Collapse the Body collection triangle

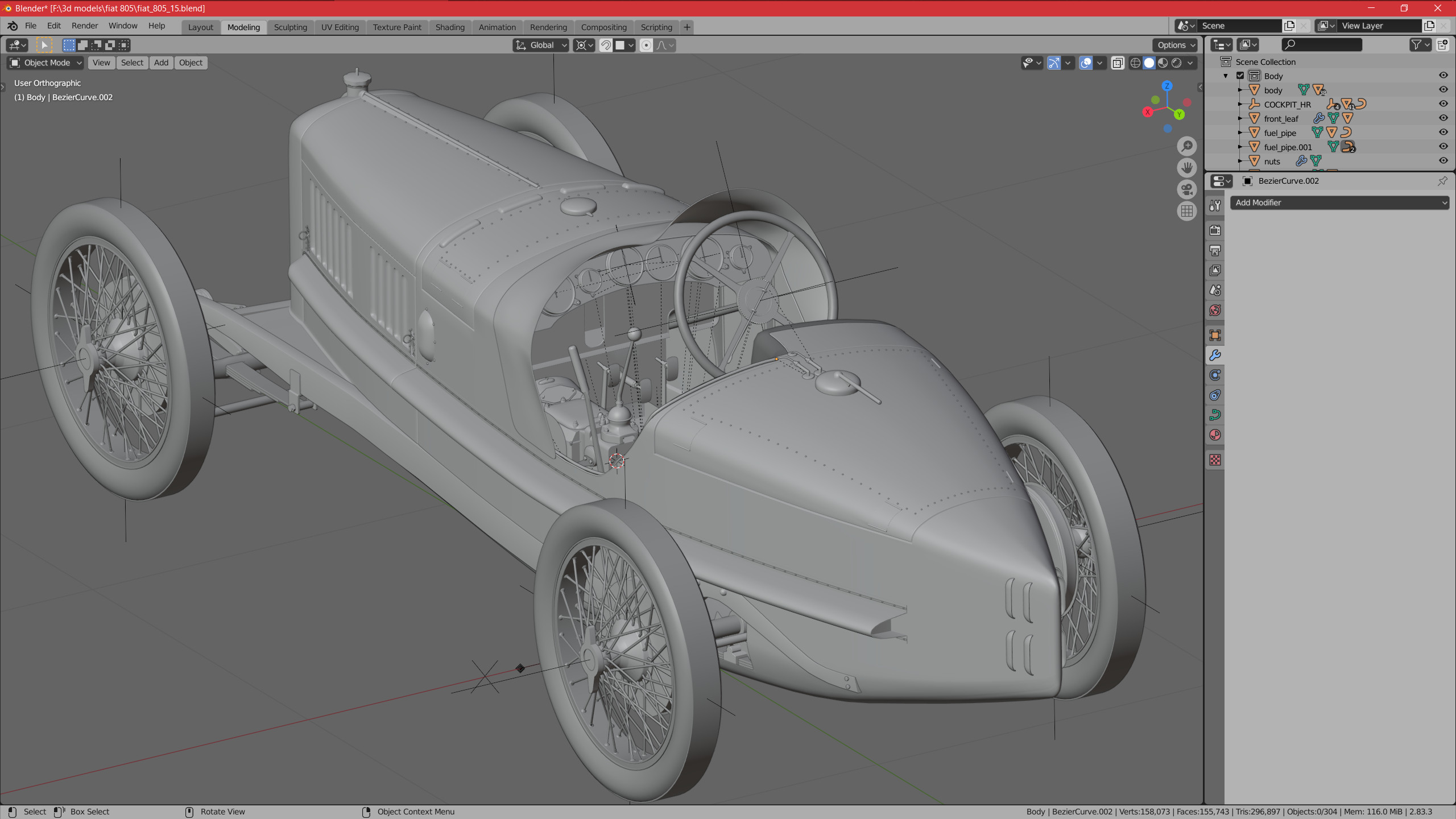coord(1226,76)
